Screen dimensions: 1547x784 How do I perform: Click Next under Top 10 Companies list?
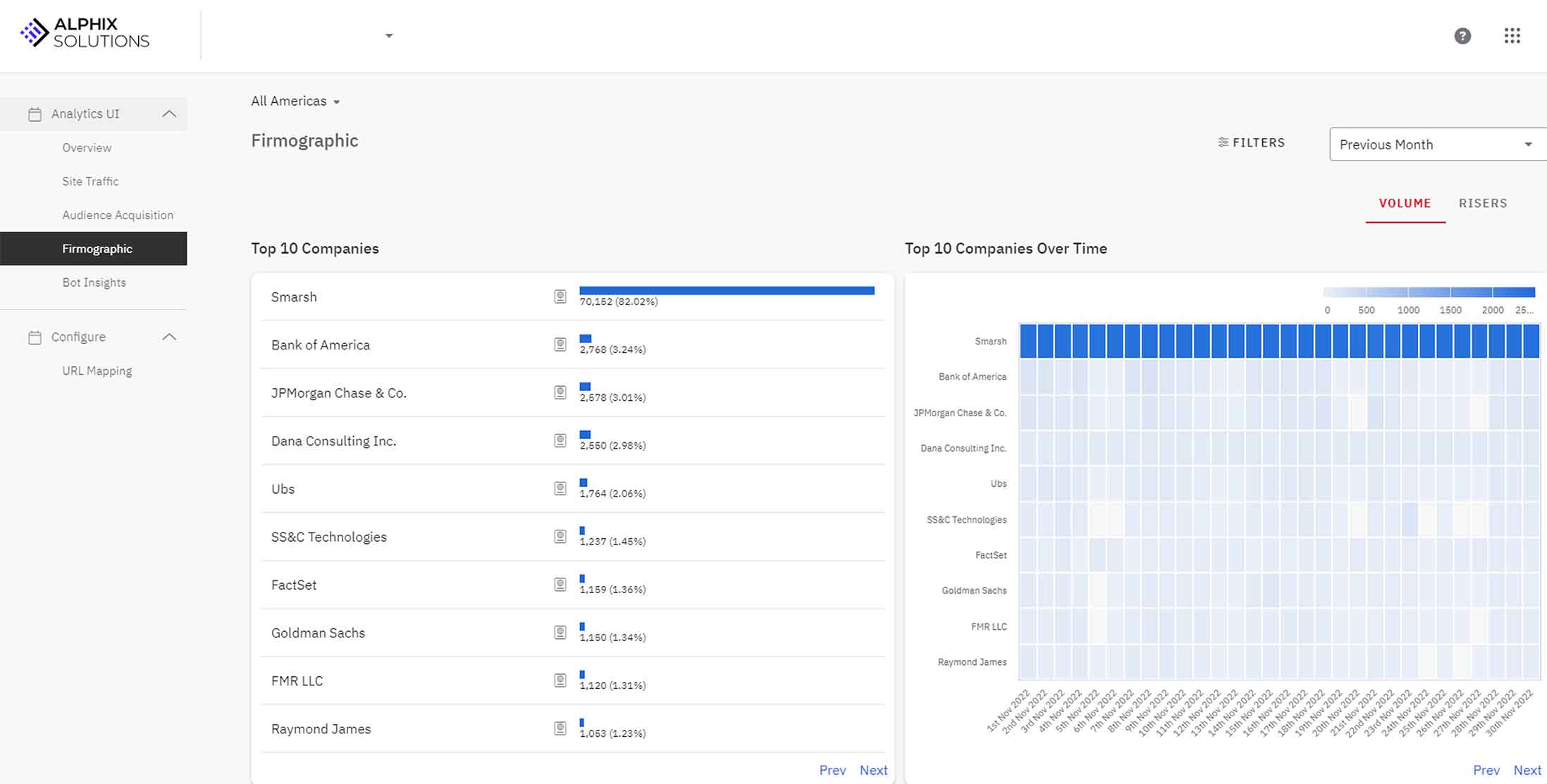(x=873, y=770)
